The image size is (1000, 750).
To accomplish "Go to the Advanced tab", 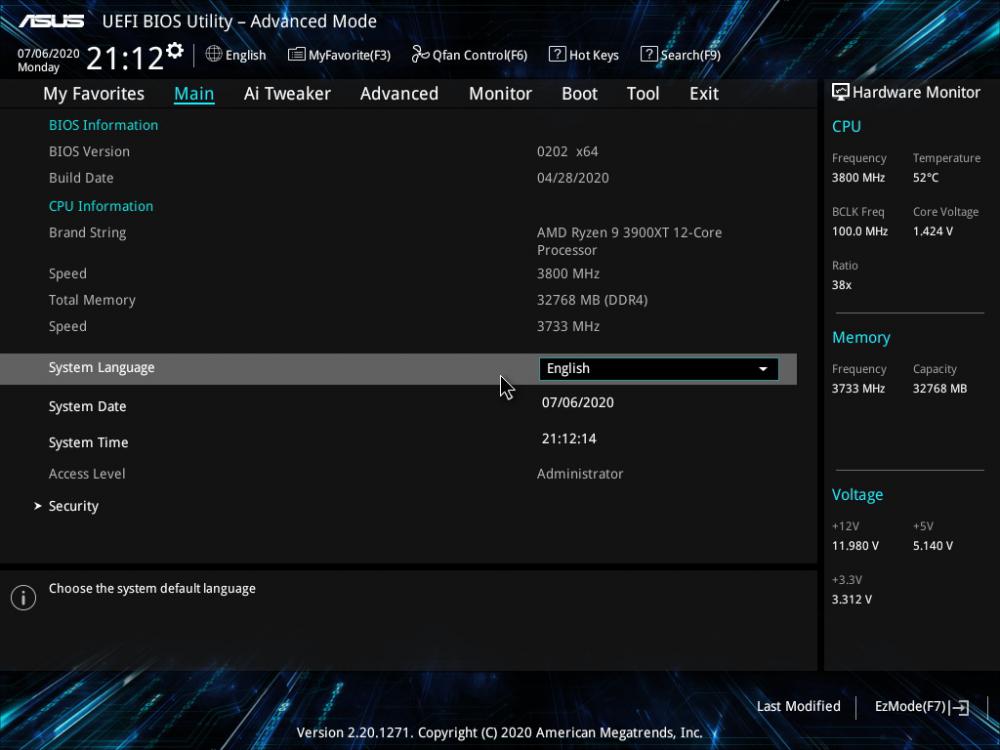I will point(399,94).
